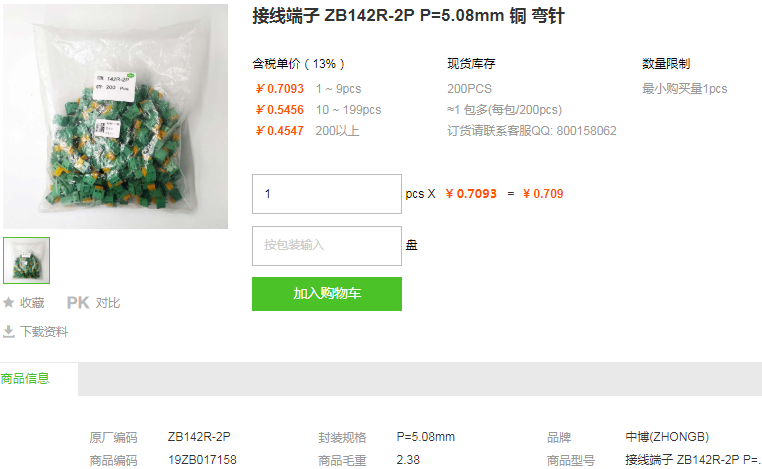
Task: Open the 对比 compare link
Action: point(108,303)
